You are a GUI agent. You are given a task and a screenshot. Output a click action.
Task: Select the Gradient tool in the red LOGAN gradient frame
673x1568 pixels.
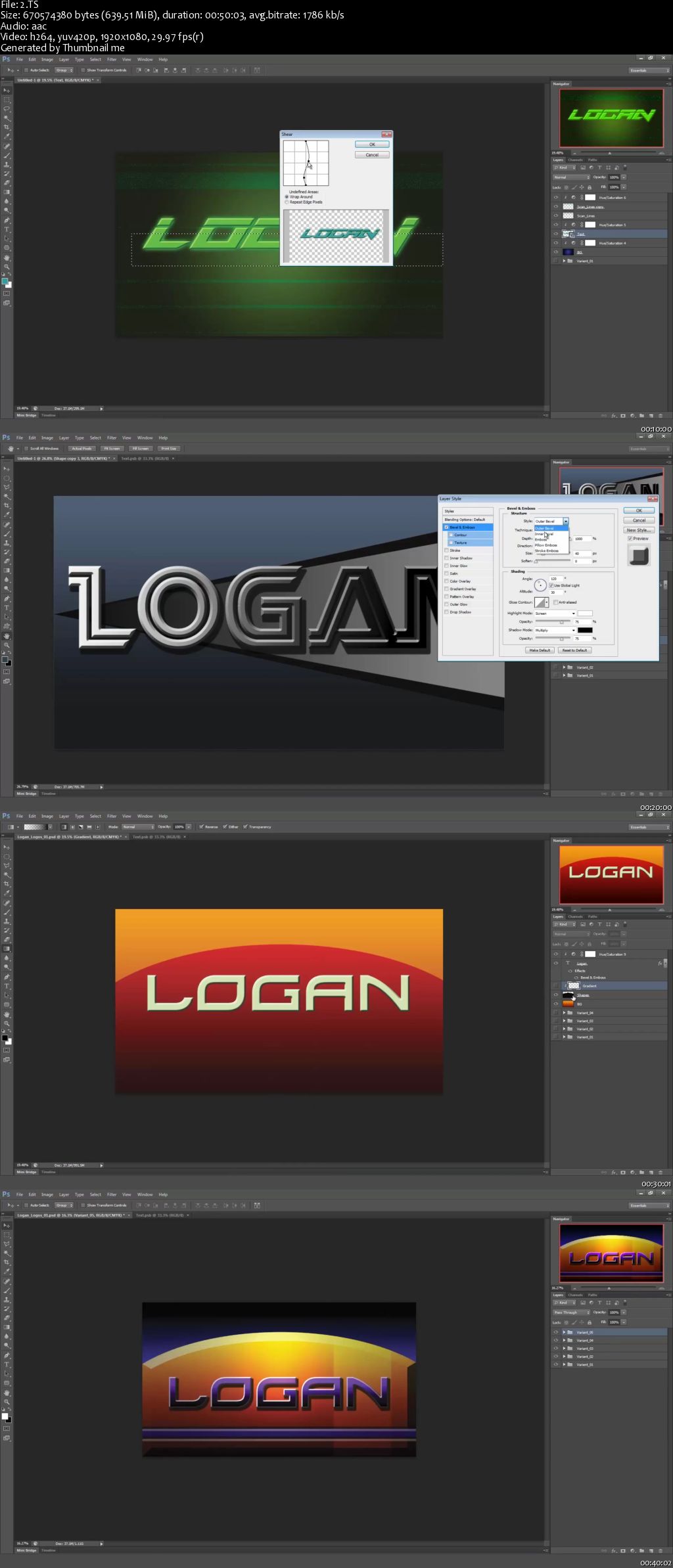[7, 949]
